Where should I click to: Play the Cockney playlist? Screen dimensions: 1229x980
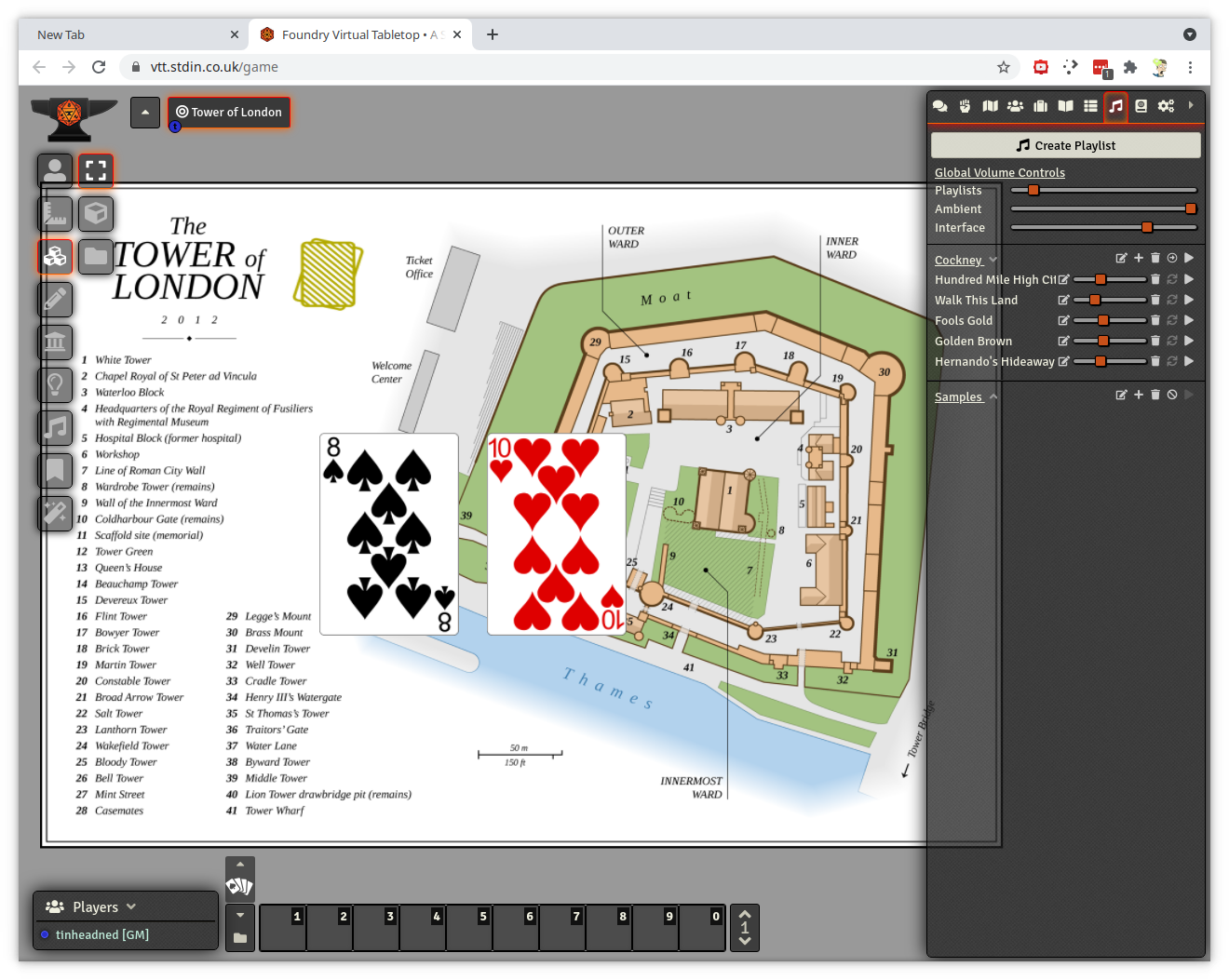pyautogui.click(x=1189, y=259)
